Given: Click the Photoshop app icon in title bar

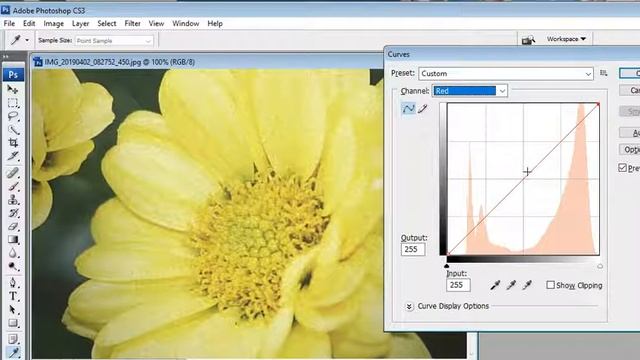Looking at the screenshot, I should coord(5,9).
